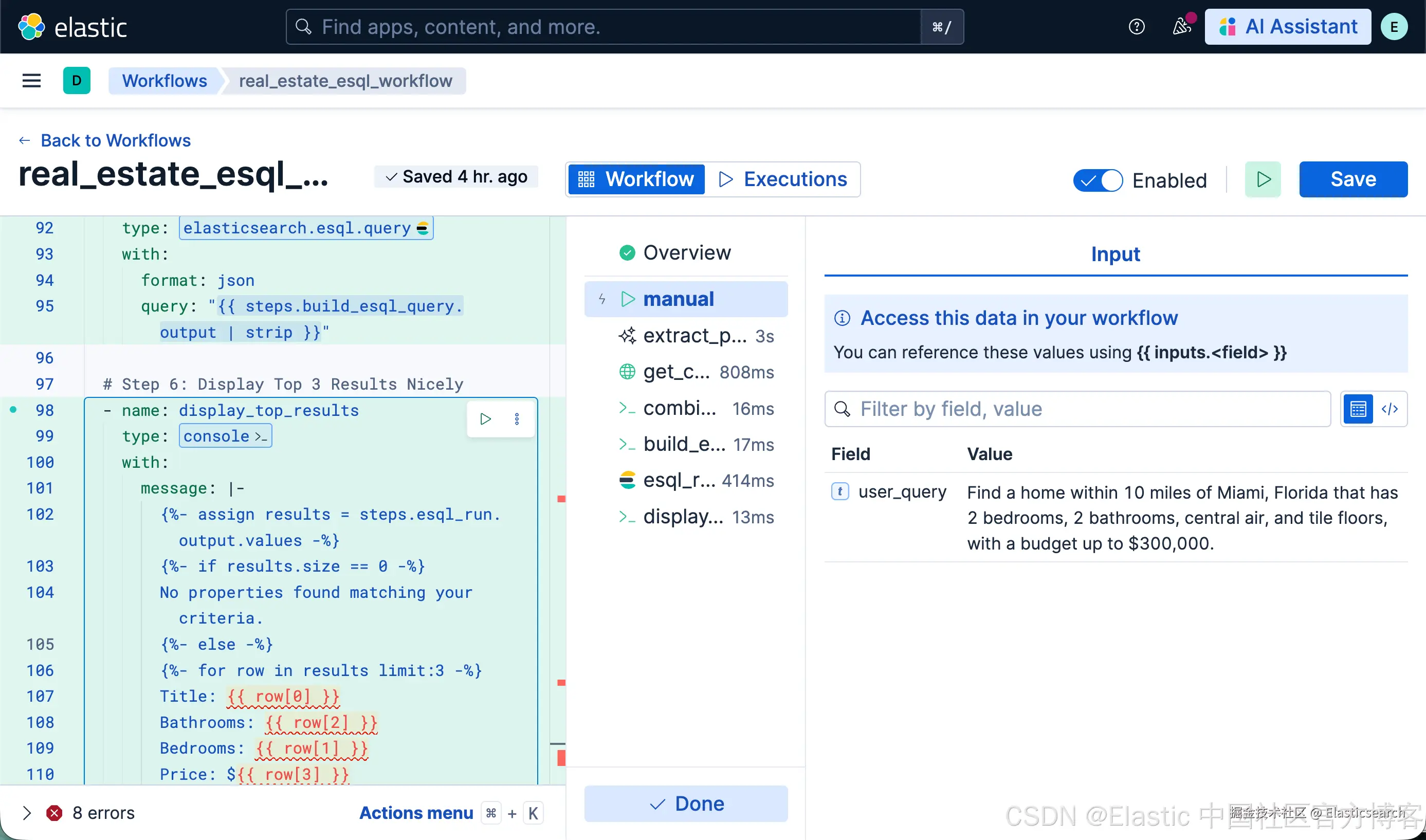Follow the Back to Workflows link
The width and height of the screenshot is (1426, 840).
point(116,140)
